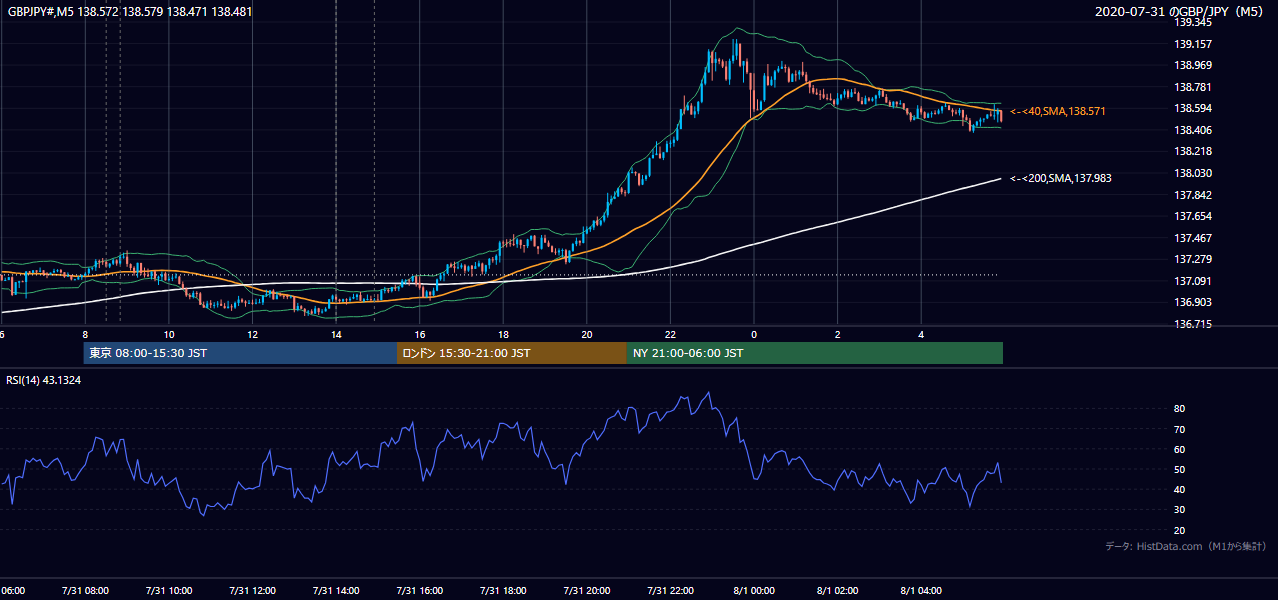Screen dimensions: 1278x600
Task: Click hour 22 on the price chart axis
Action: click(671, 334)
